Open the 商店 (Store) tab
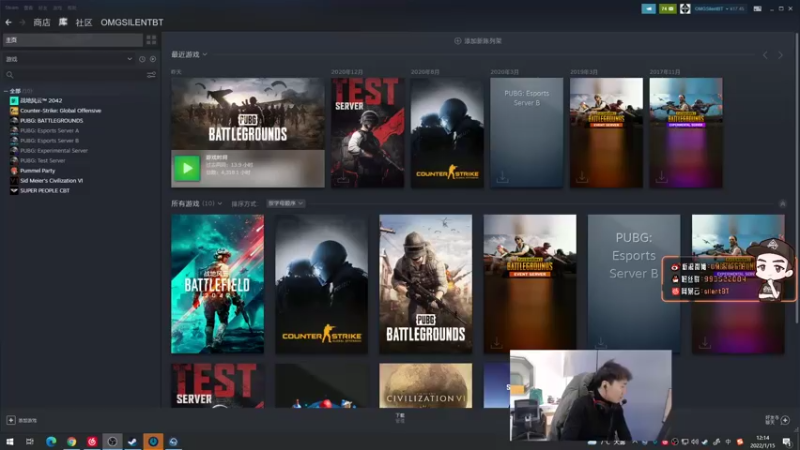 (42, 22)
